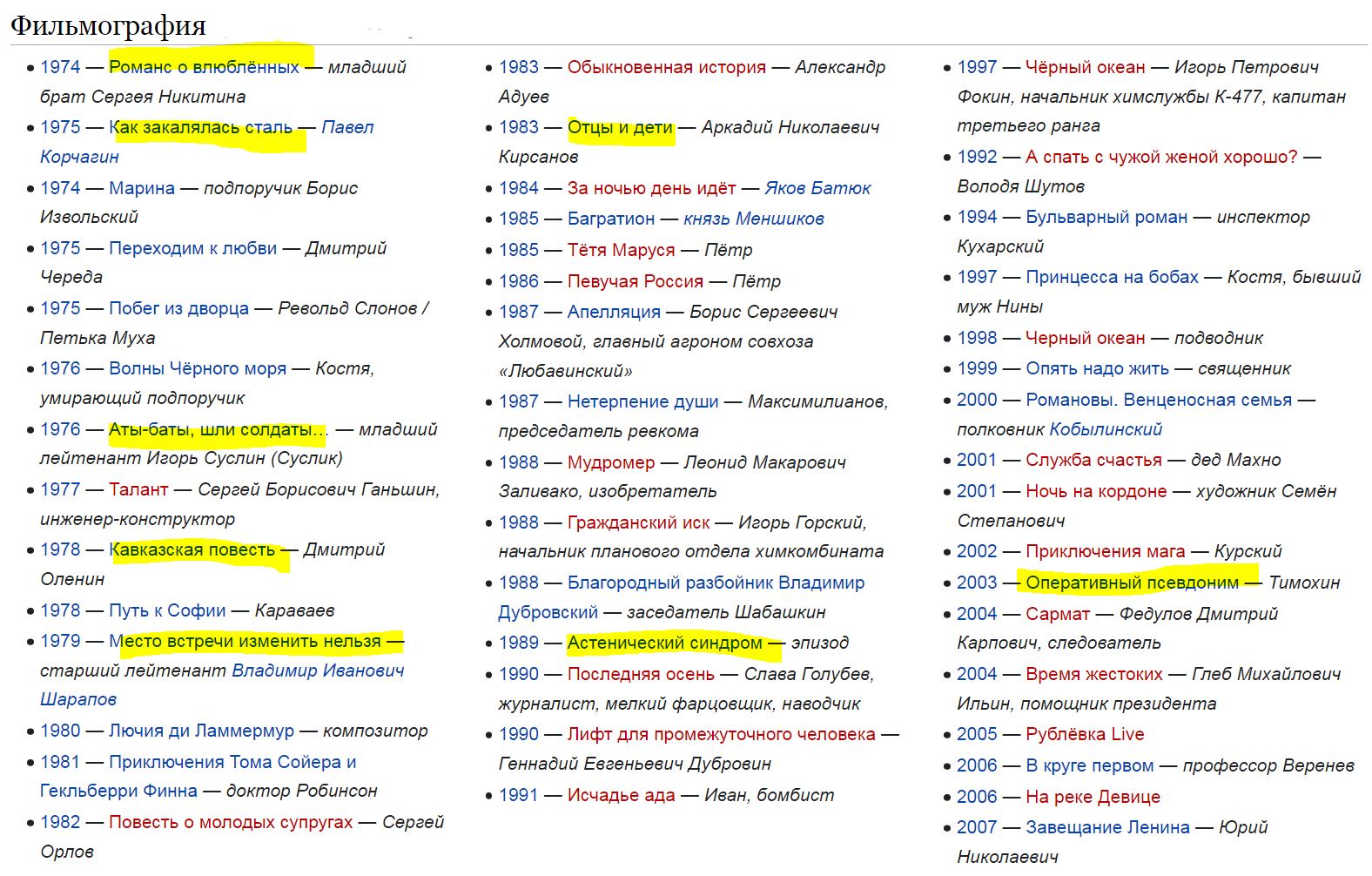Follow the Яков Батюк character link
Viewport: 1372px width, 876px height.
tap(817, 188)
